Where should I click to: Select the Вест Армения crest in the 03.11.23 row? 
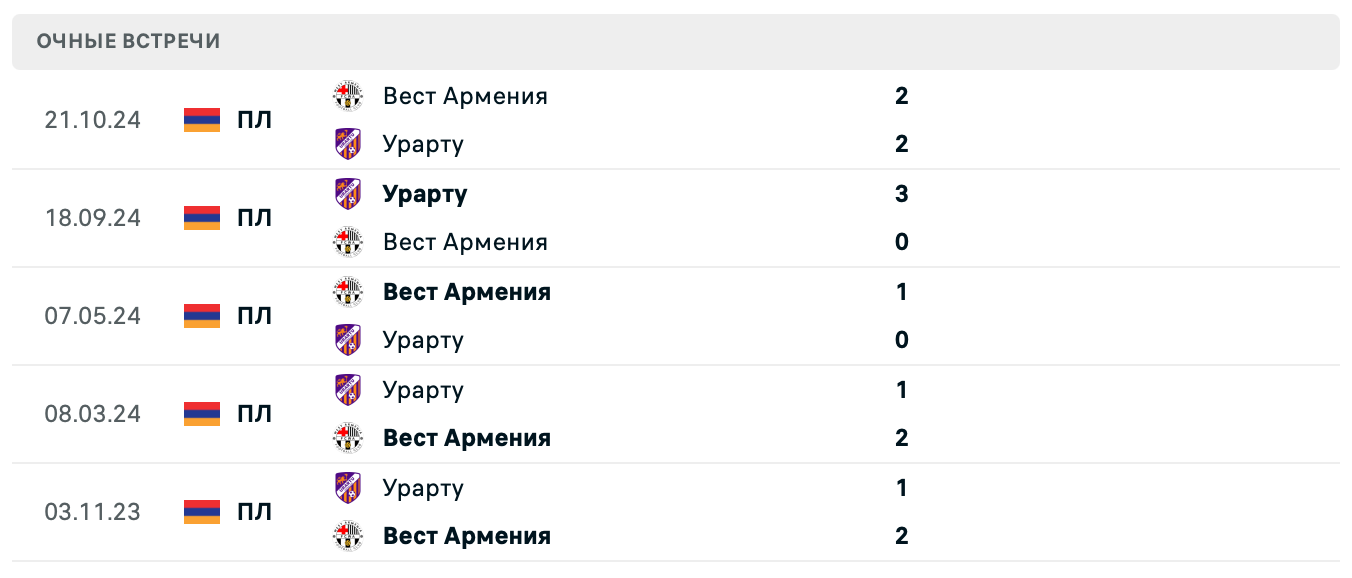(x=348, y=535)
